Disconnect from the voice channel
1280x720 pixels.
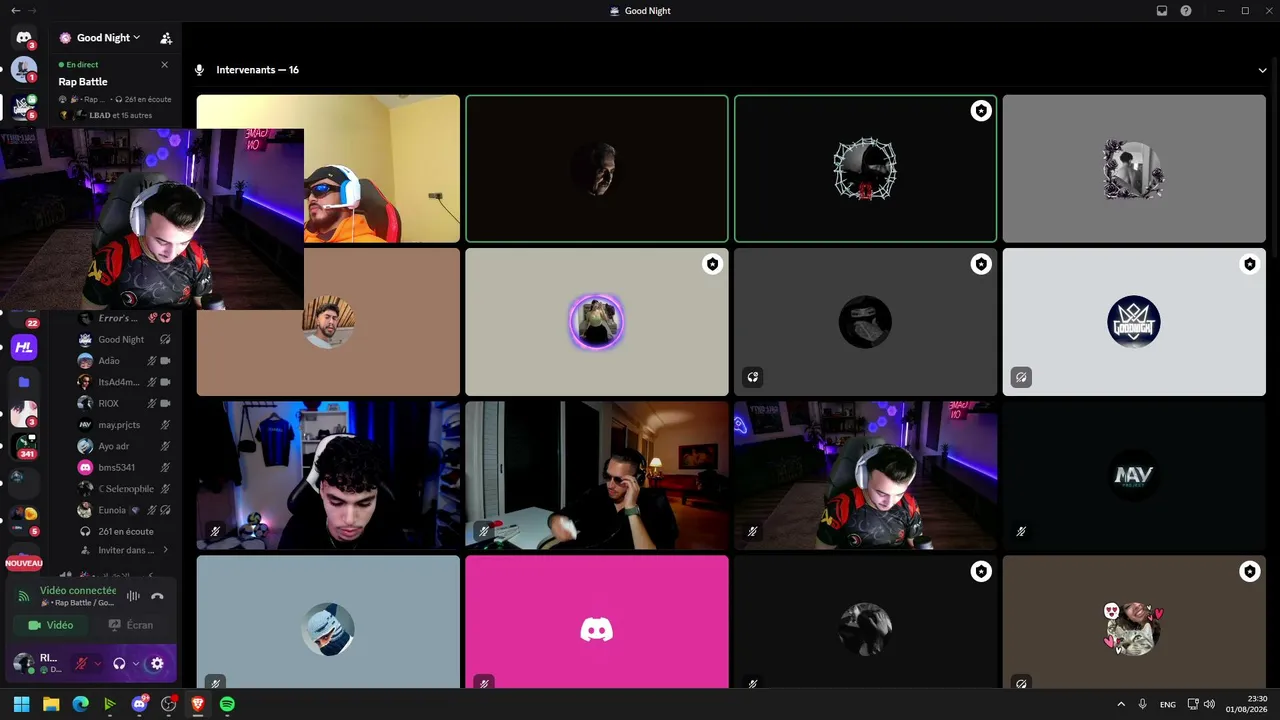[157, 596]
